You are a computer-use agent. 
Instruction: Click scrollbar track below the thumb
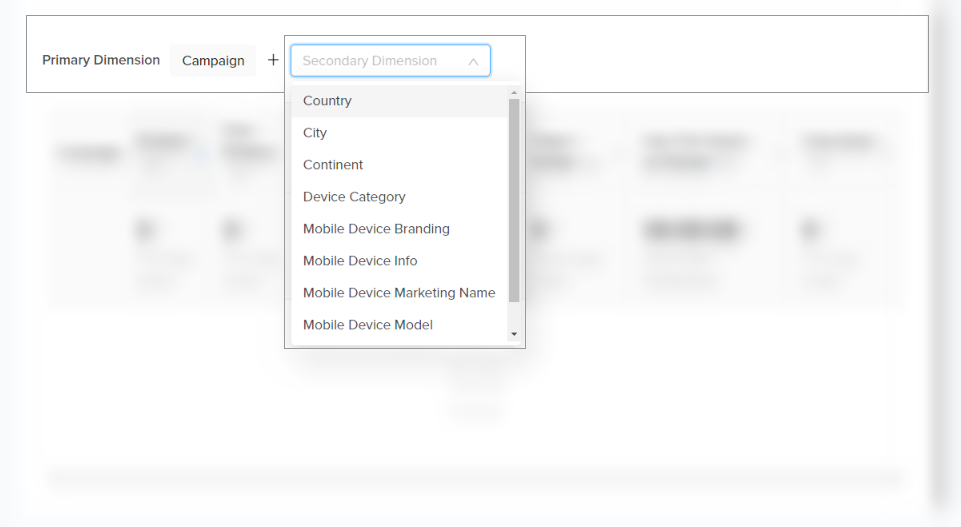pos(514,314)
